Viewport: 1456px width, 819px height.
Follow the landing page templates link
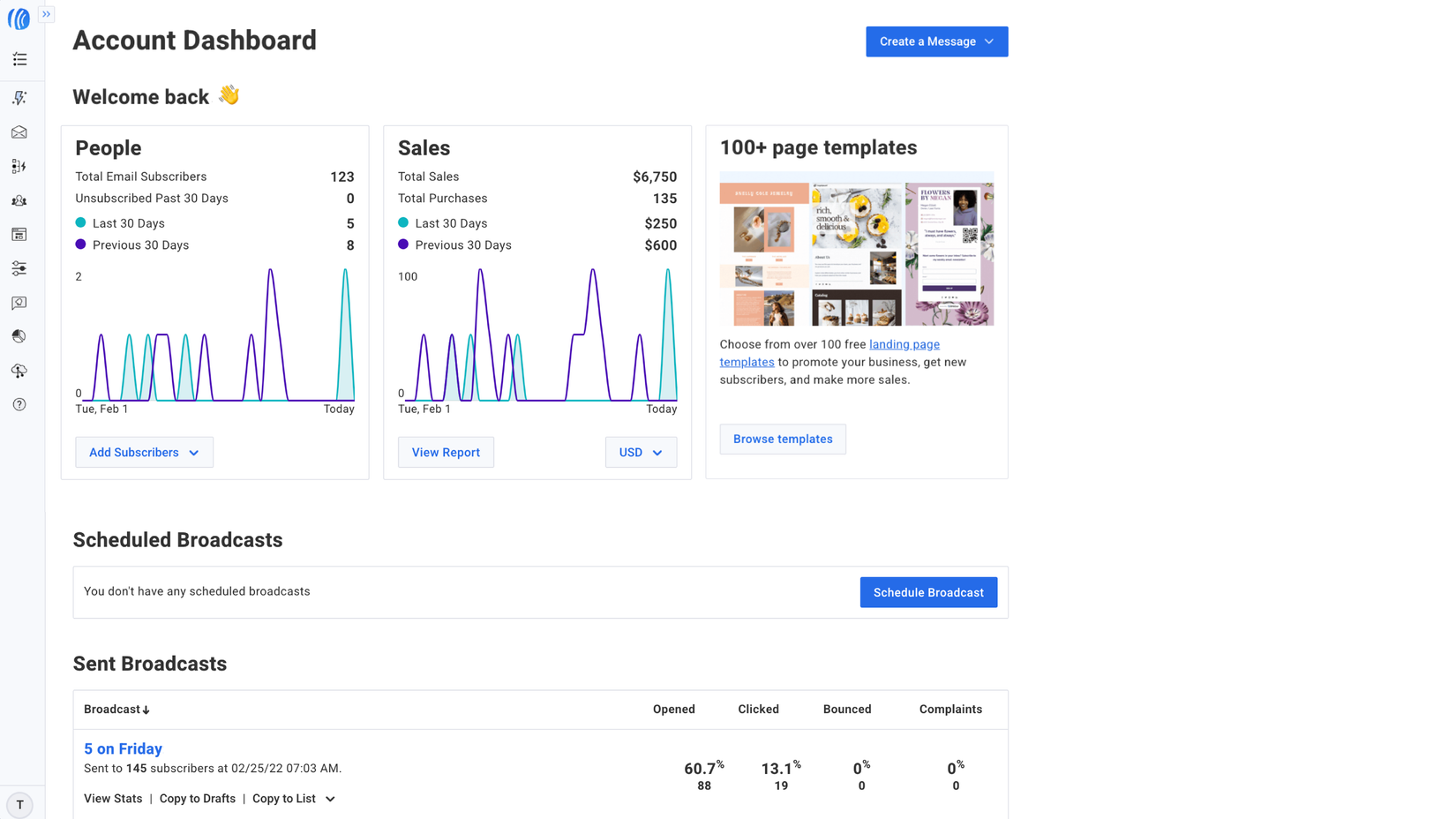click(x=829, y=353)
